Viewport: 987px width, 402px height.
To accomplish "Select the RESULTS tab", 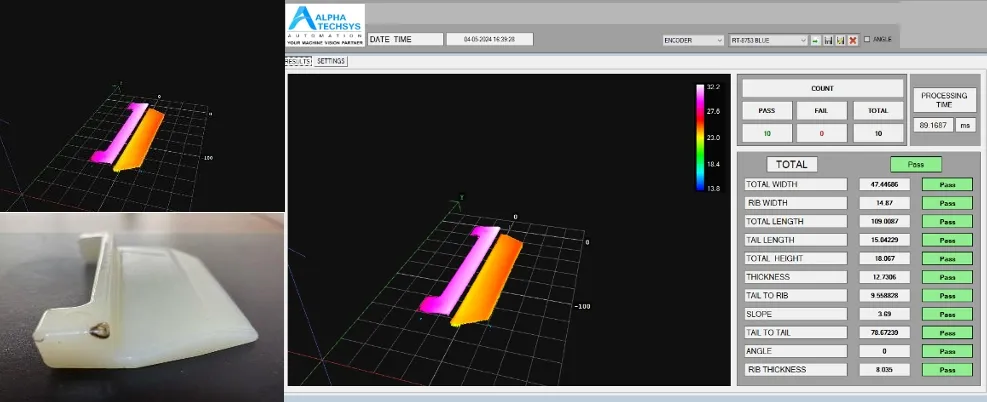I will (297, 61).
